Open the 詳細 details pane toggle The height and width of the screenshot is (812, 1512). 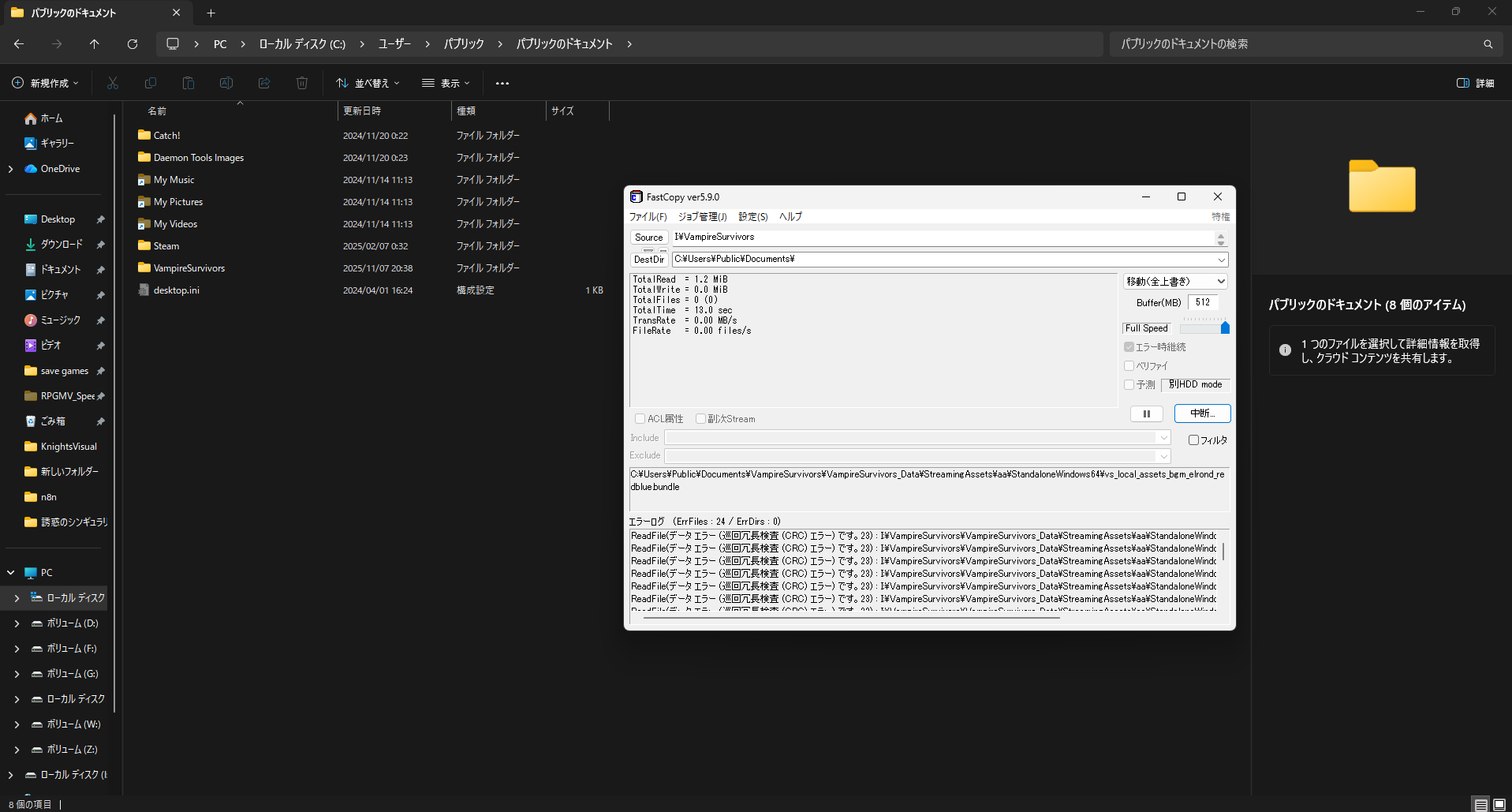(x=1475, y=83)
